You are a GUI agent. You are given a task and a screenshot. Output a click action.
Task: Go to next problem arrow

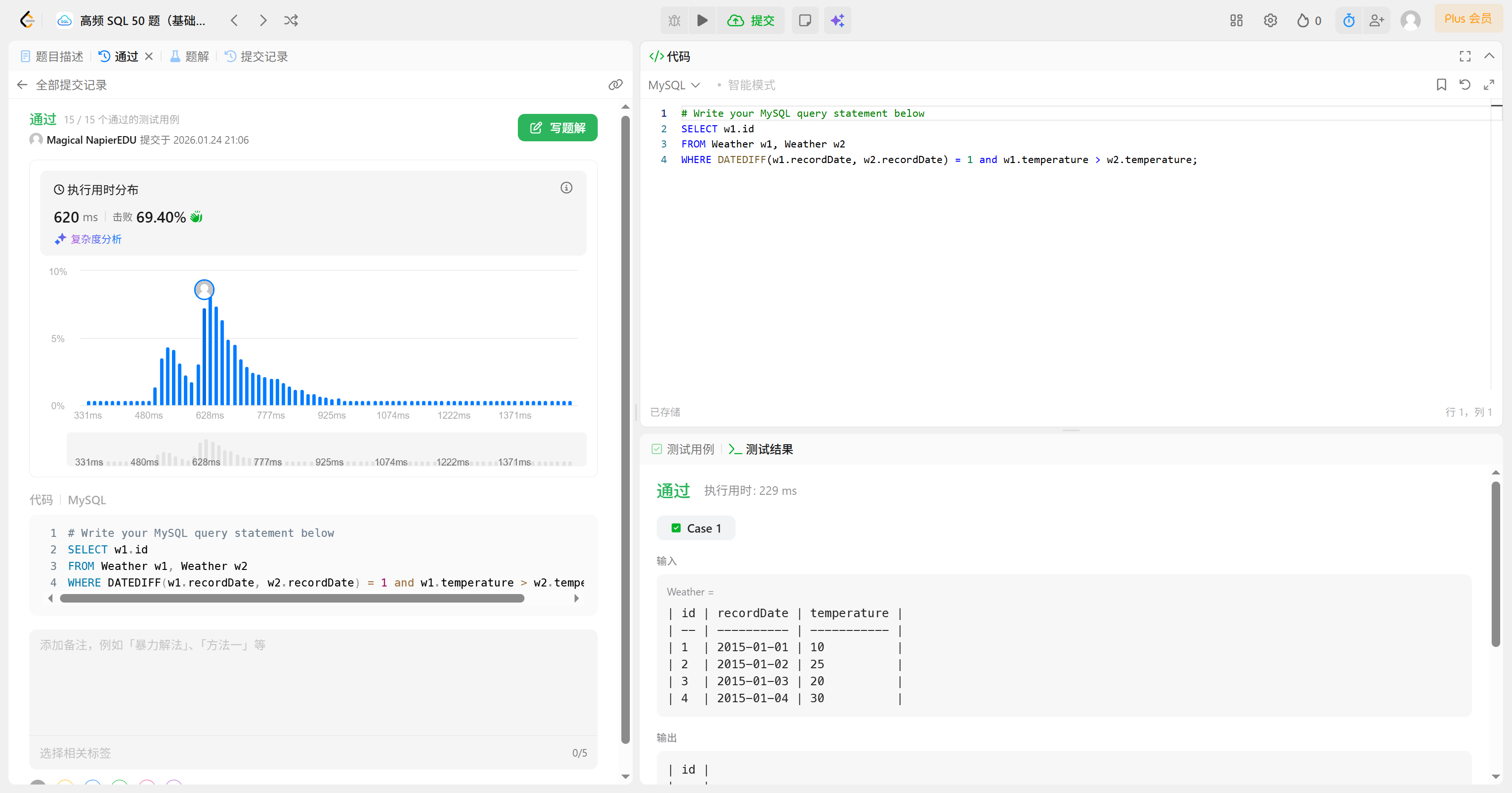tap(263, 20)
